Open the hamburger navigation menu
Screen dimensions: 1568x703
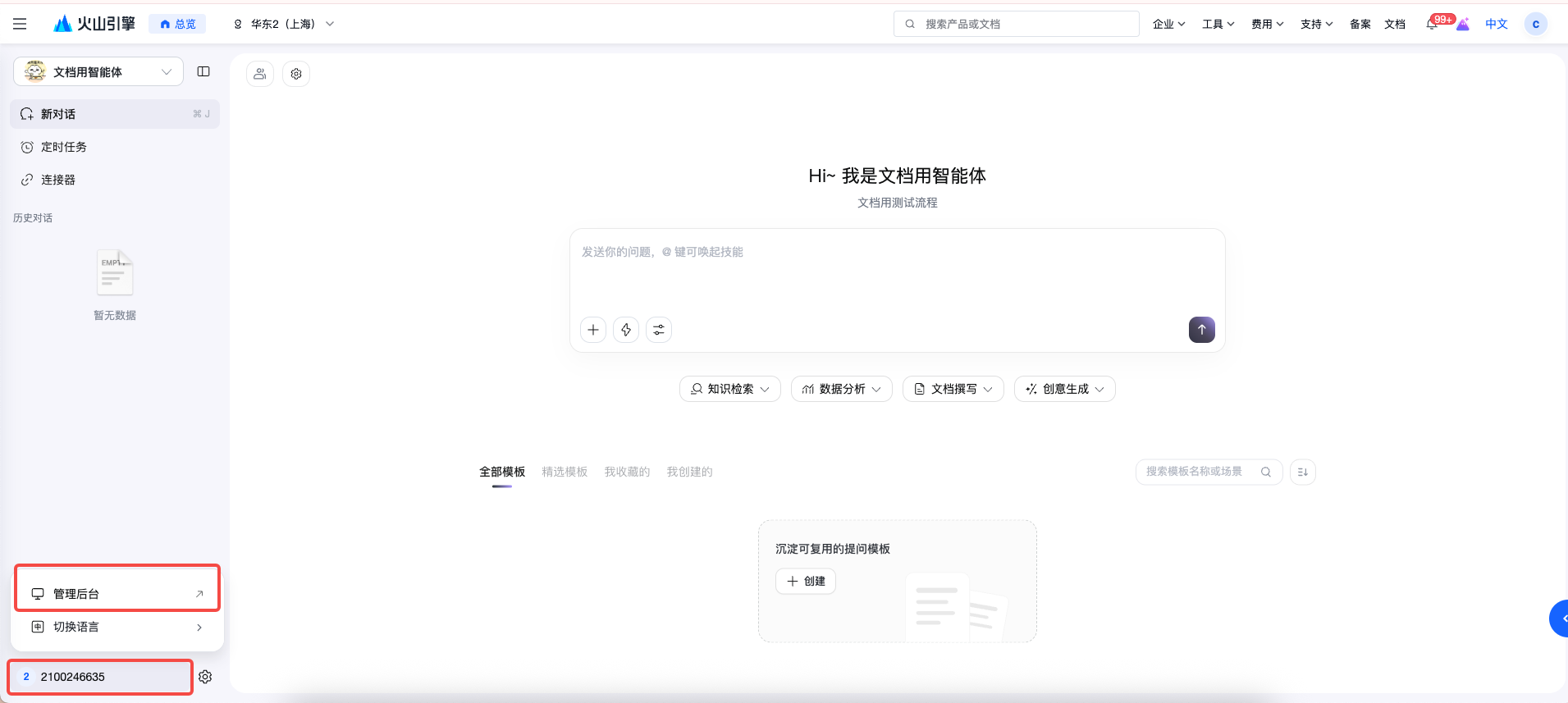(x=20, y=24)
